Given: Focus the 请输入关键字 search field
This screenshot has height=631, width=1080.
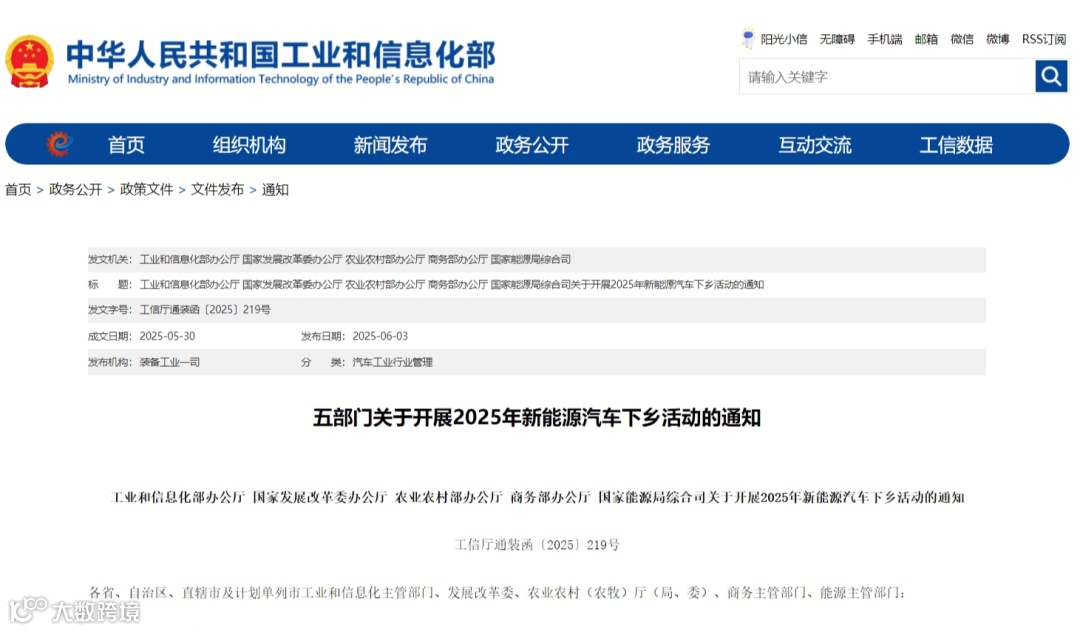Looking at the screenshot, I should coord(887,76).
